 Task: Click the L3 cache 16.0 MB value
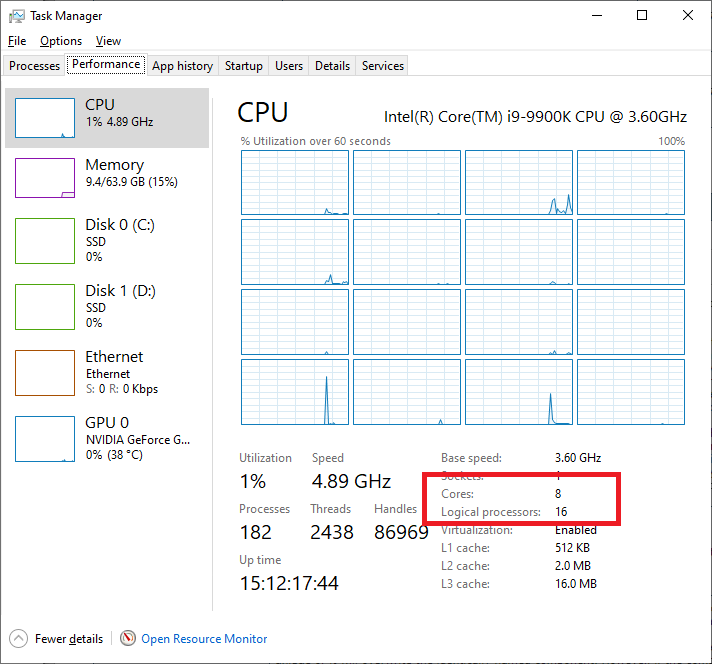click(576, 584)
